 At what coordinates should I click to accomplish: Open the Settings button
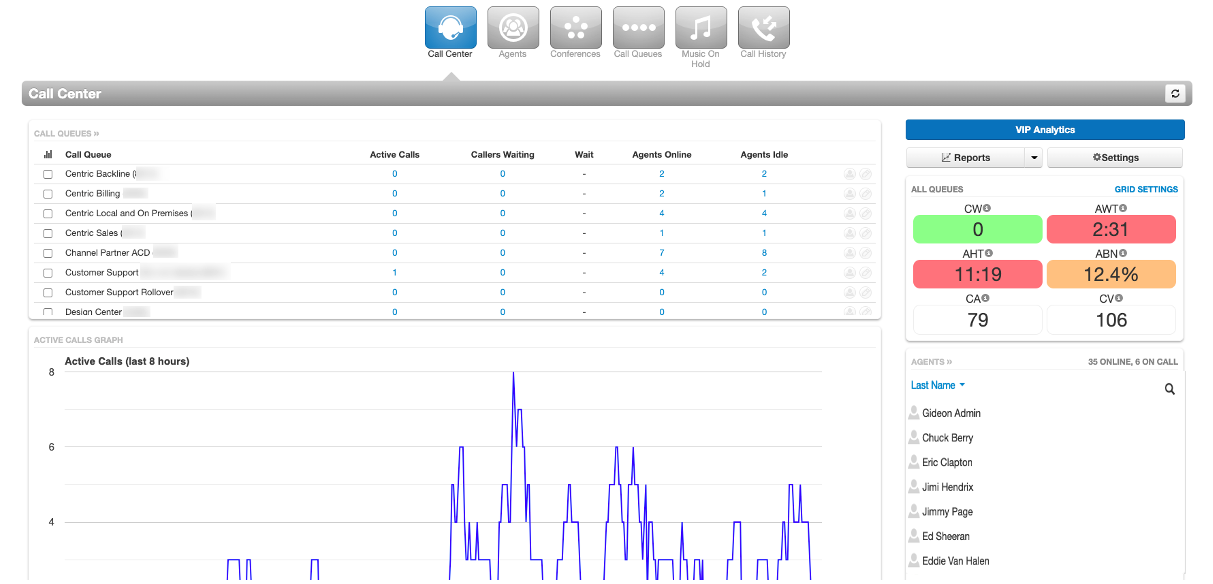(1115, 158)
